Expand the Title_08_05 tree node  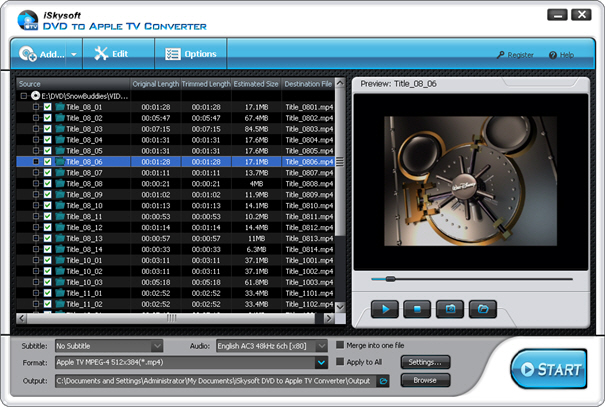36,150
